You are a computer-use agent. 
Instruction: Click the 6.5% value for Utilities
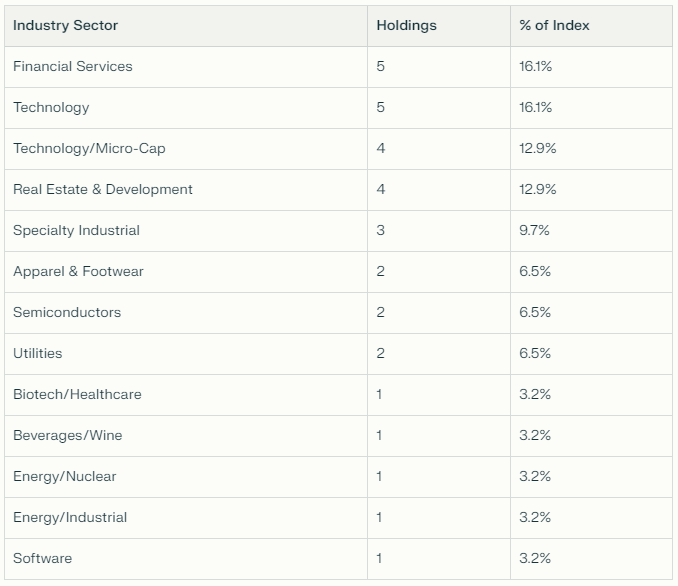coord(535,353)
